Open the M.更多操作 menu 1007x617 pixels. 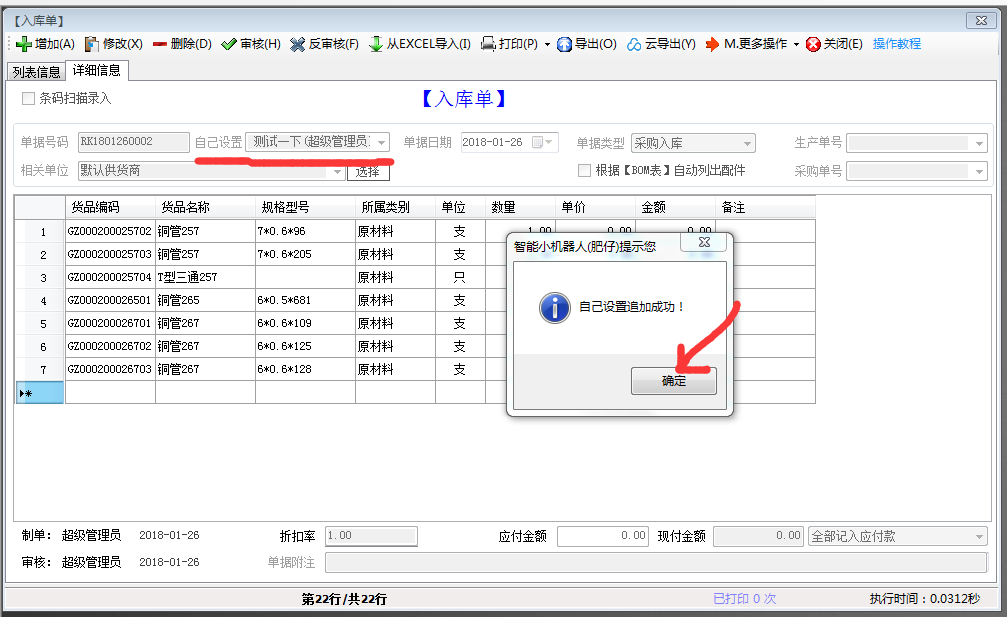[752, 44]
